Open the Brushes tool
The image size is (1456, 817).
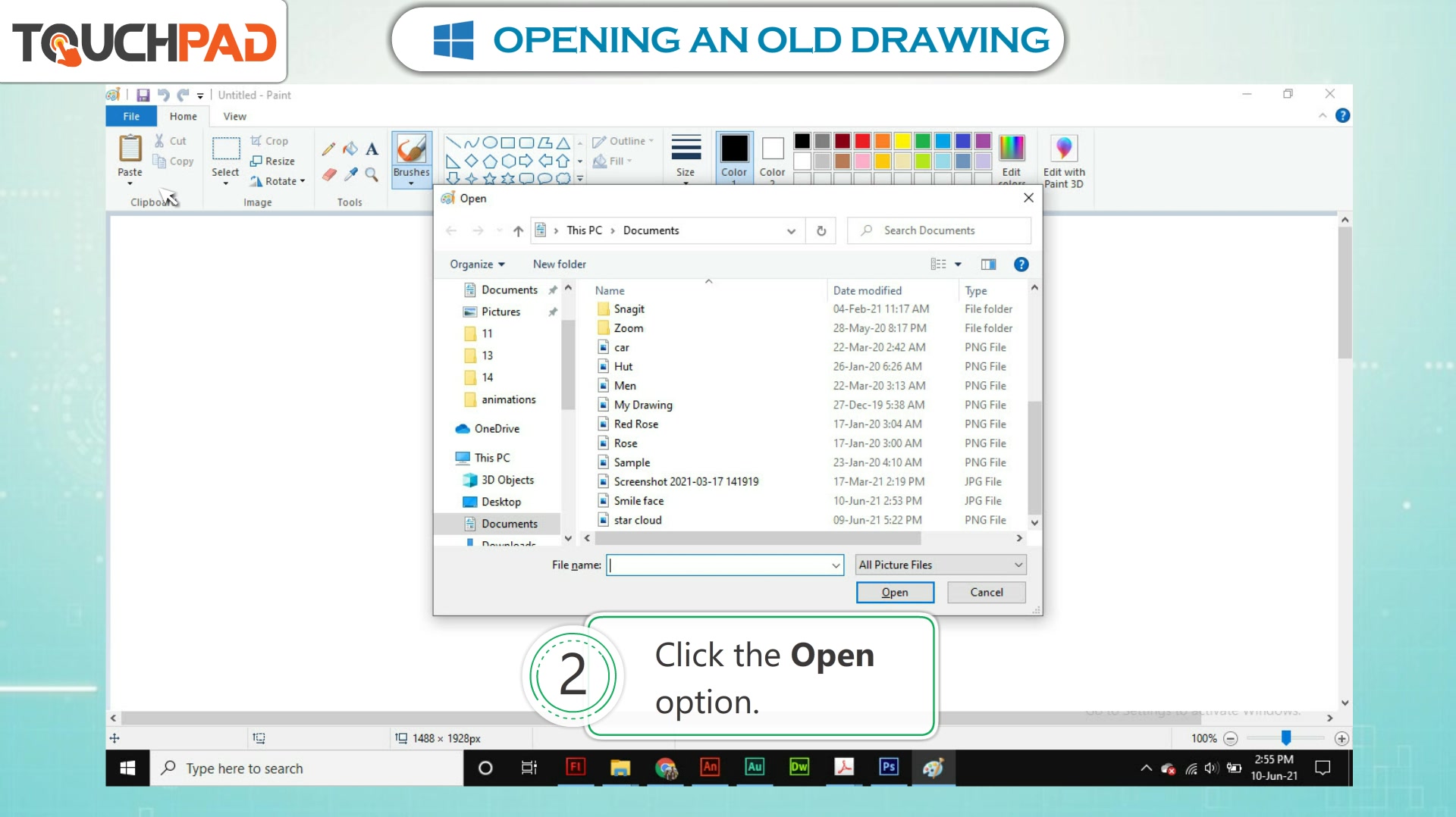point(412,158)
